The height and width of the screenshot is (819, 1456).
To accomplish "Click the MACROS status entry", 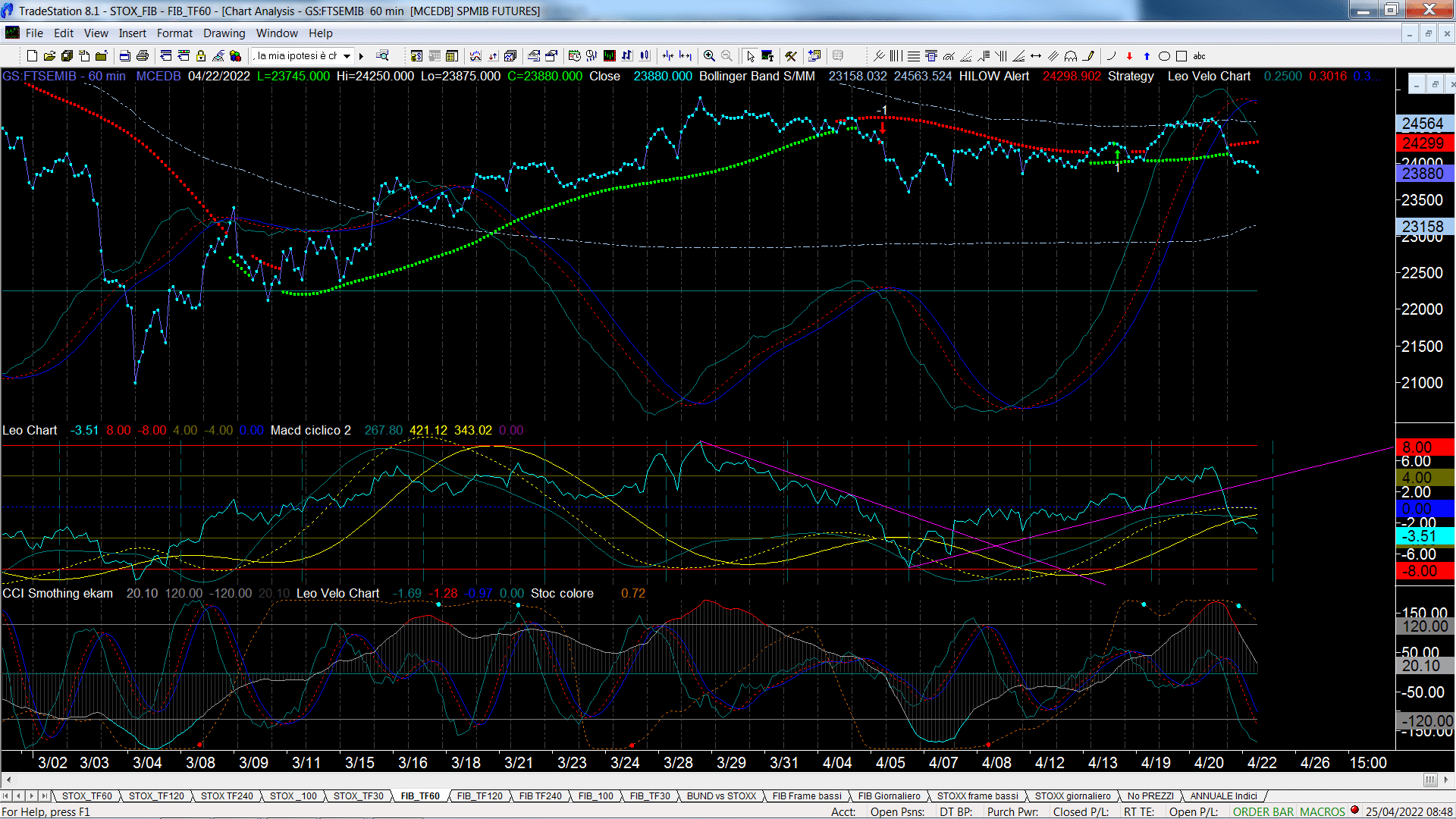I will click(x=1323, y=812).
